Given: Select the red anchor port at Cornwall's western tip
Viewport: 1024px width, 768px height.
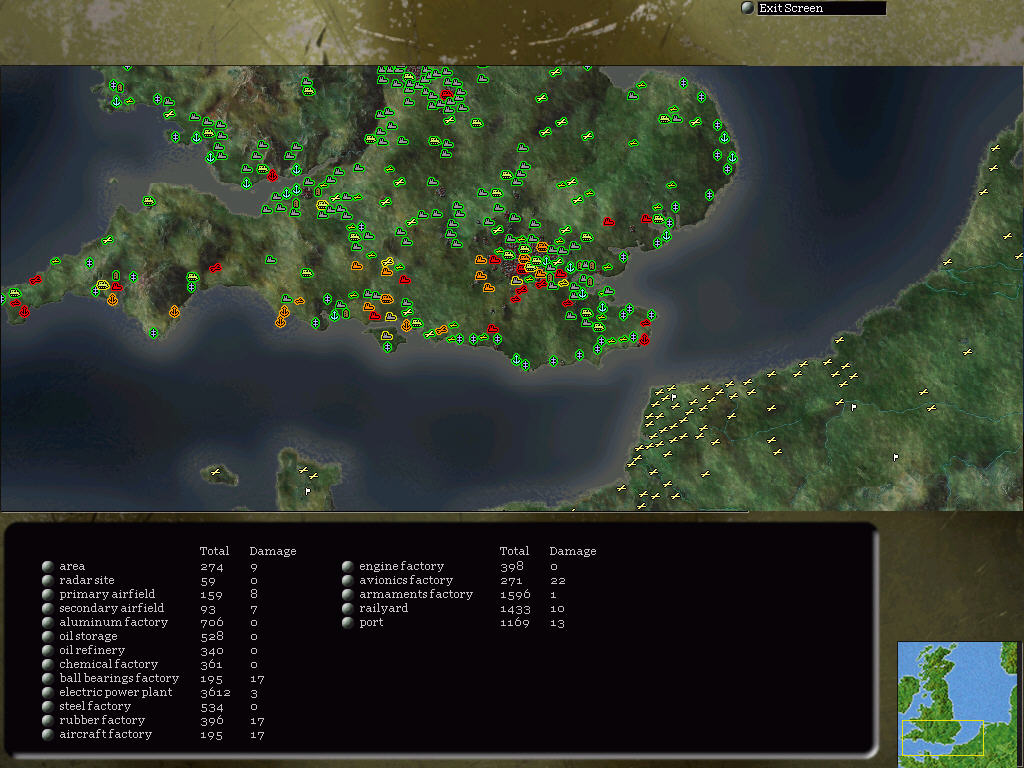Looking at the screenshot, I should pos(25,312).
